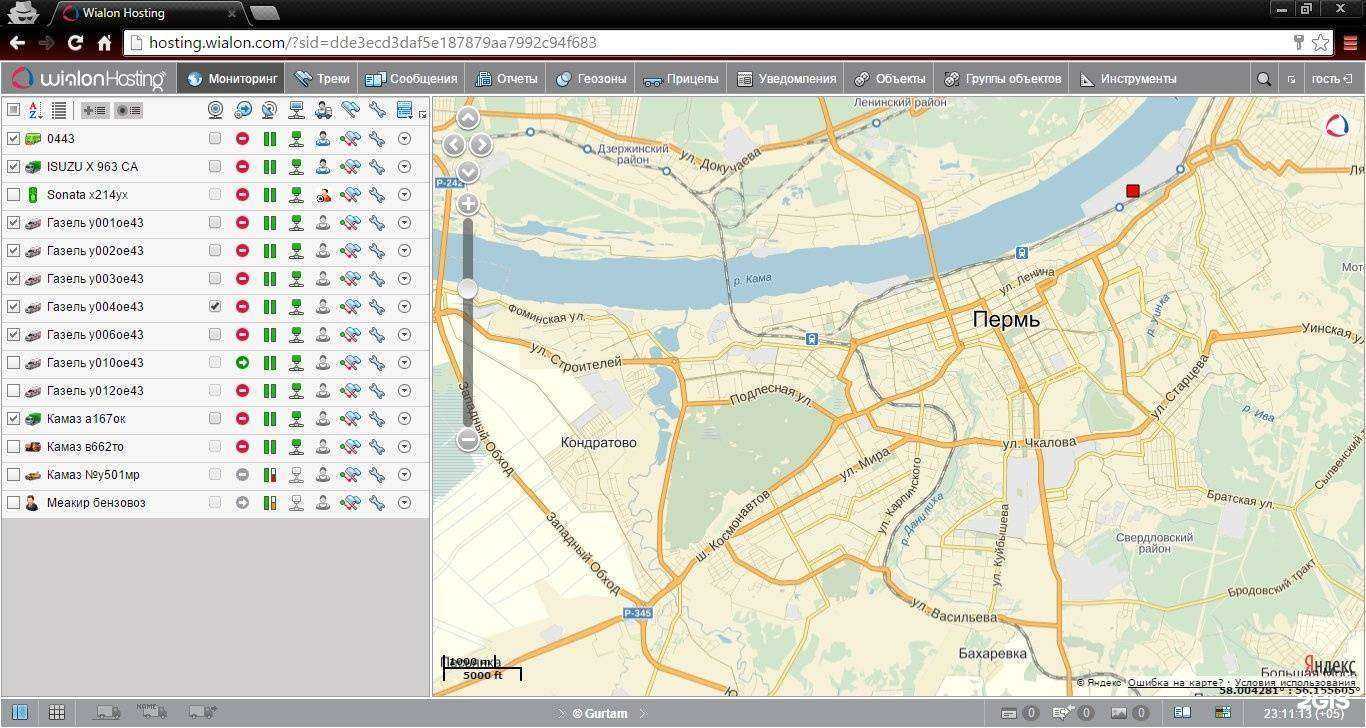
Task: Open column settings dropdown in list header
Action: coord(405,110)
